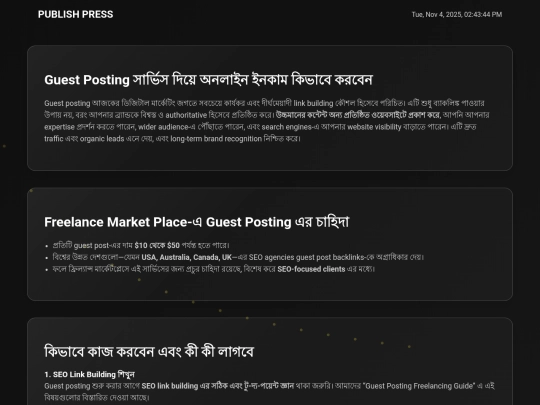Click the bold 'SEO link building' text in the last card

coord(170,386)
